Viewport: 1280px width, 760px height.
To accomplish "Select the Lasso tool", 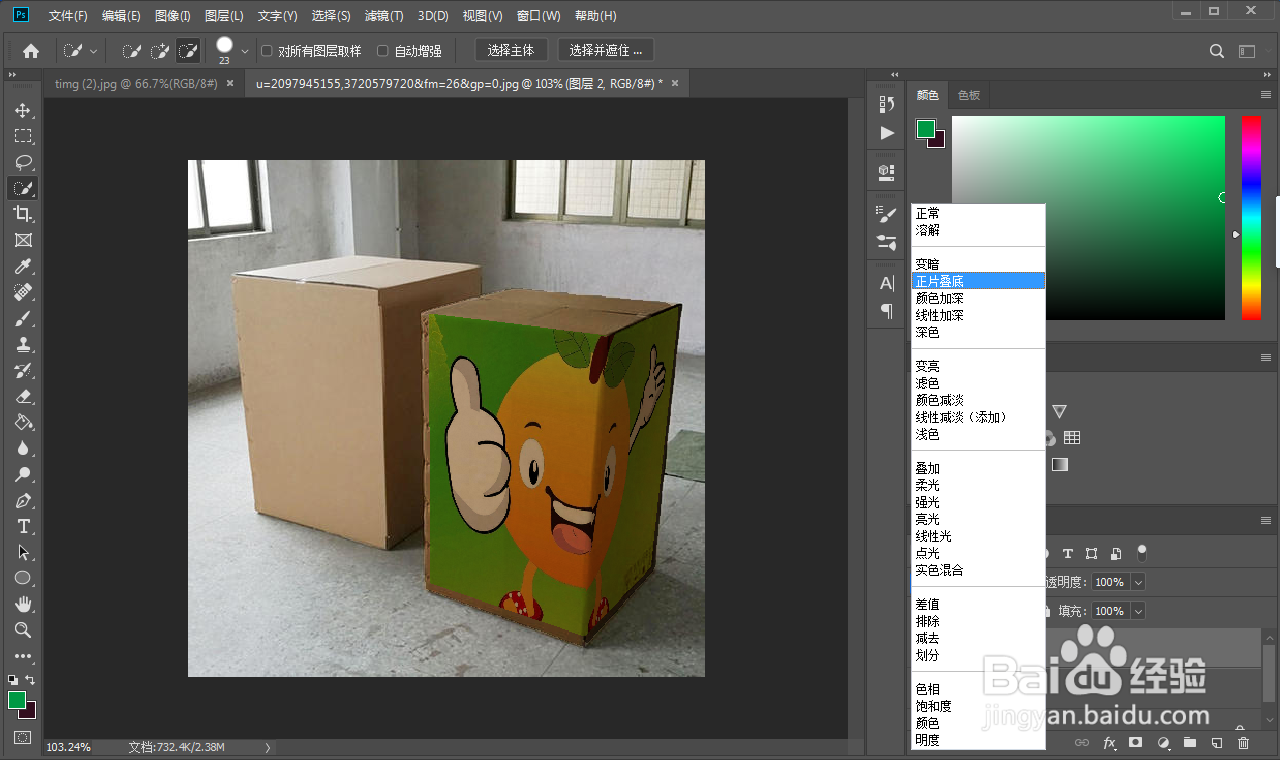I will (23, 162).
